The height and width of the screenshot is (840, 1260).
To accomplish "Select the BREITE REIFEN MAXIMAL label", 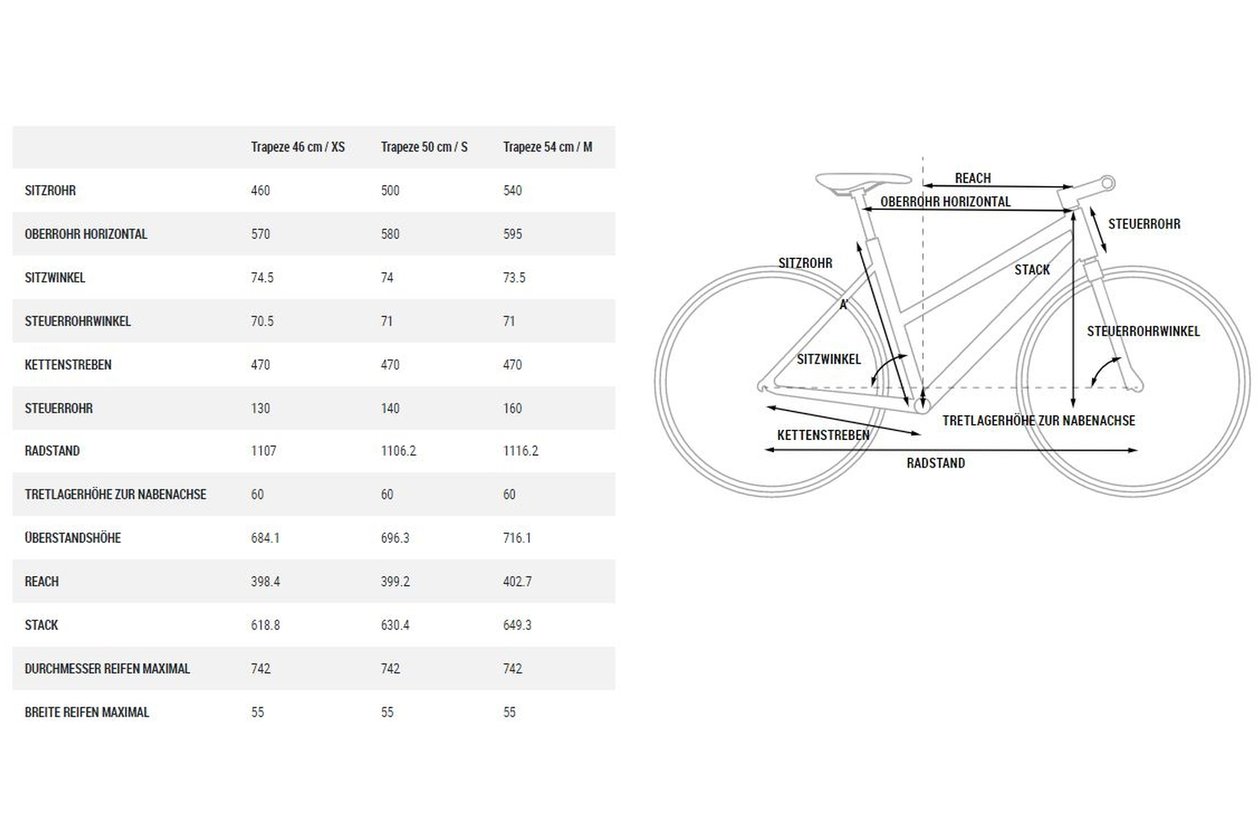I will [87, 712].
